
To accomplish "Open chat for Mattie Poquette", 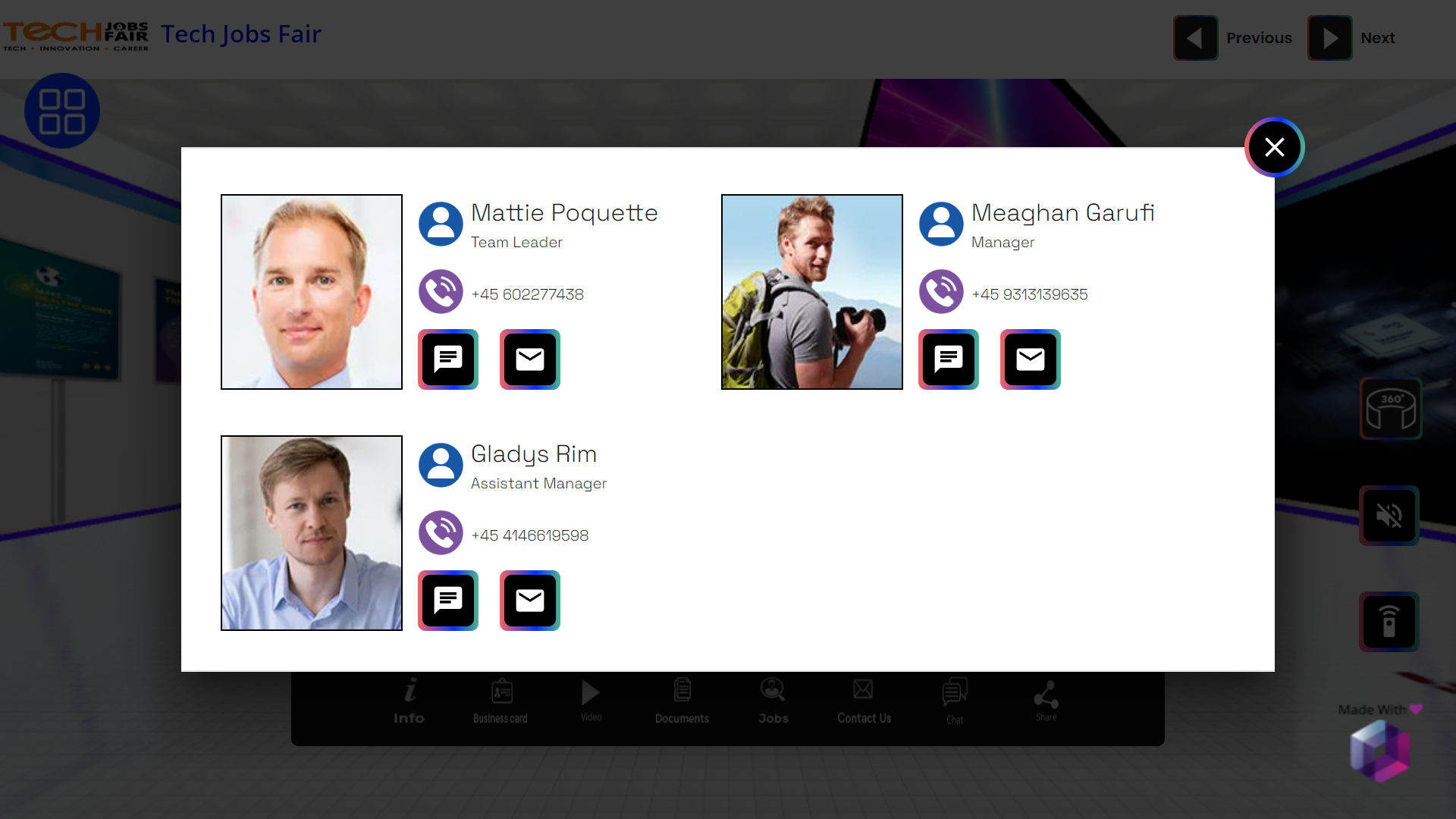I will pyautogui.click(x=448, y=358).
